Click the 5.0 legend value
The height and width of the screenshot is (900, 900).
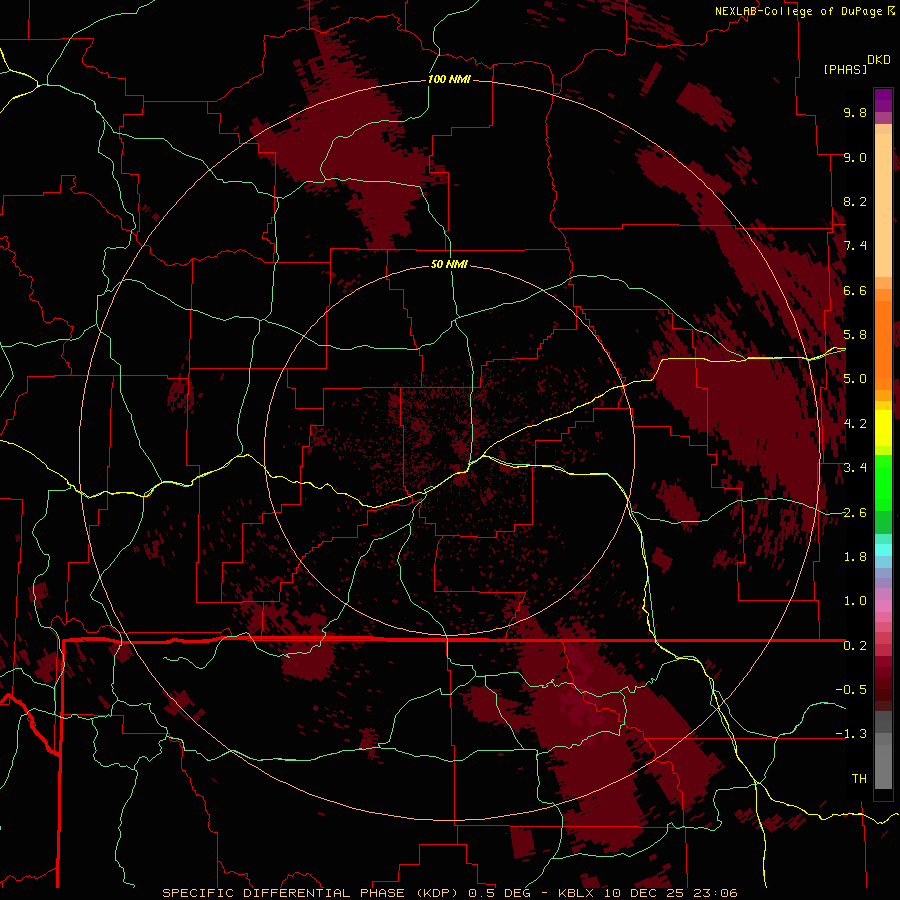(855, 379)
